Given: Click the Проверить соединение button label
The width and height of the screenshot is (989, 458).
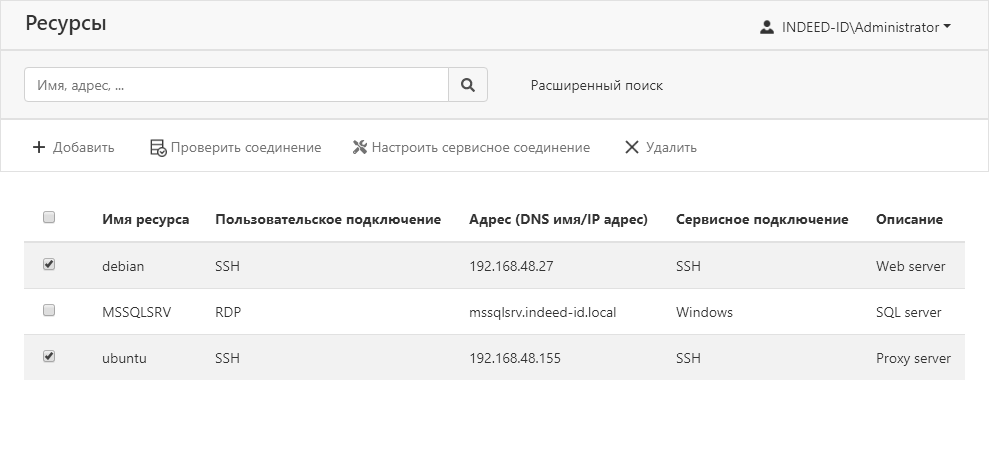Looking at the screenshot, I should point(245,147).
